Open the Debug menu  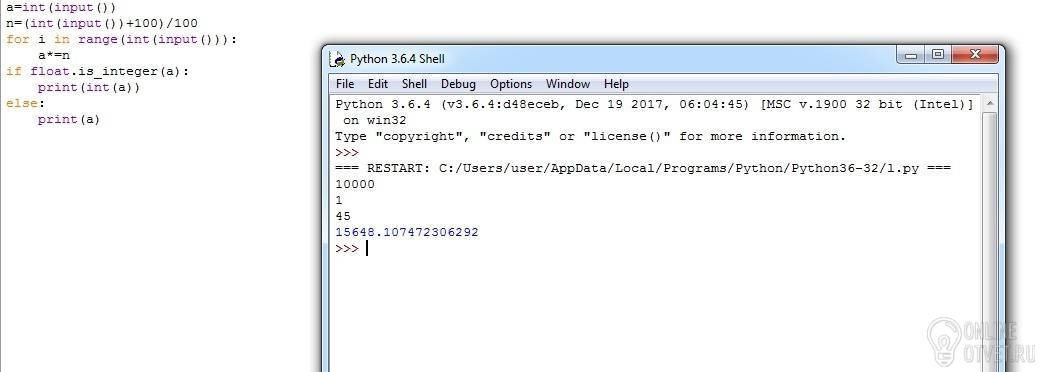[458, 84]
